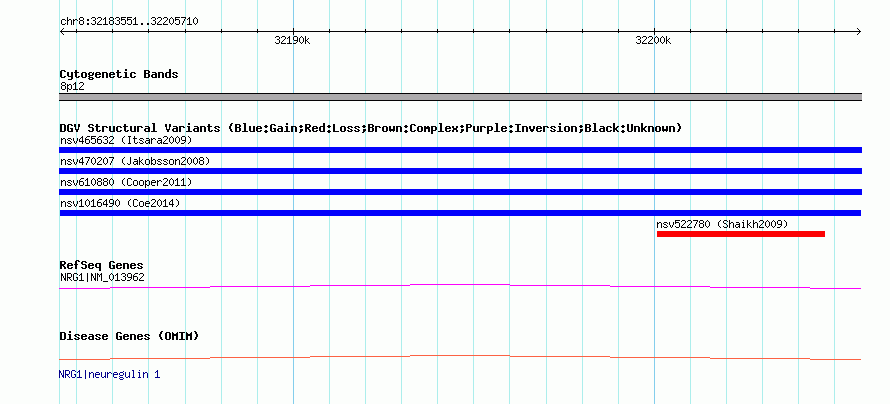
Task: Click the nsv610880 (Cooper2011) blue gain bar
Action: [x=460, y=192]
